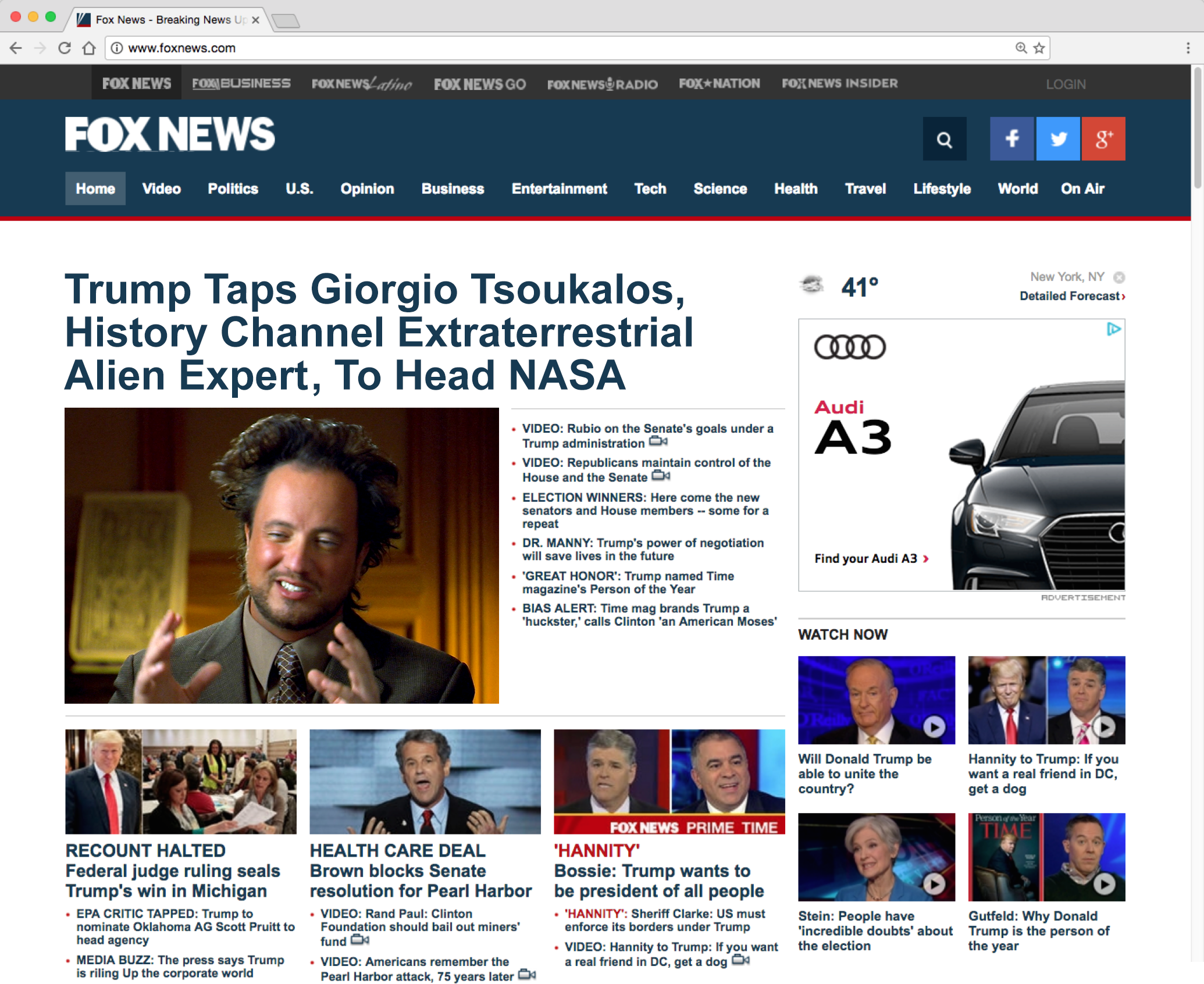
Task: Click the Hannity Prime Time thumbnail
Action: [669, 782]
